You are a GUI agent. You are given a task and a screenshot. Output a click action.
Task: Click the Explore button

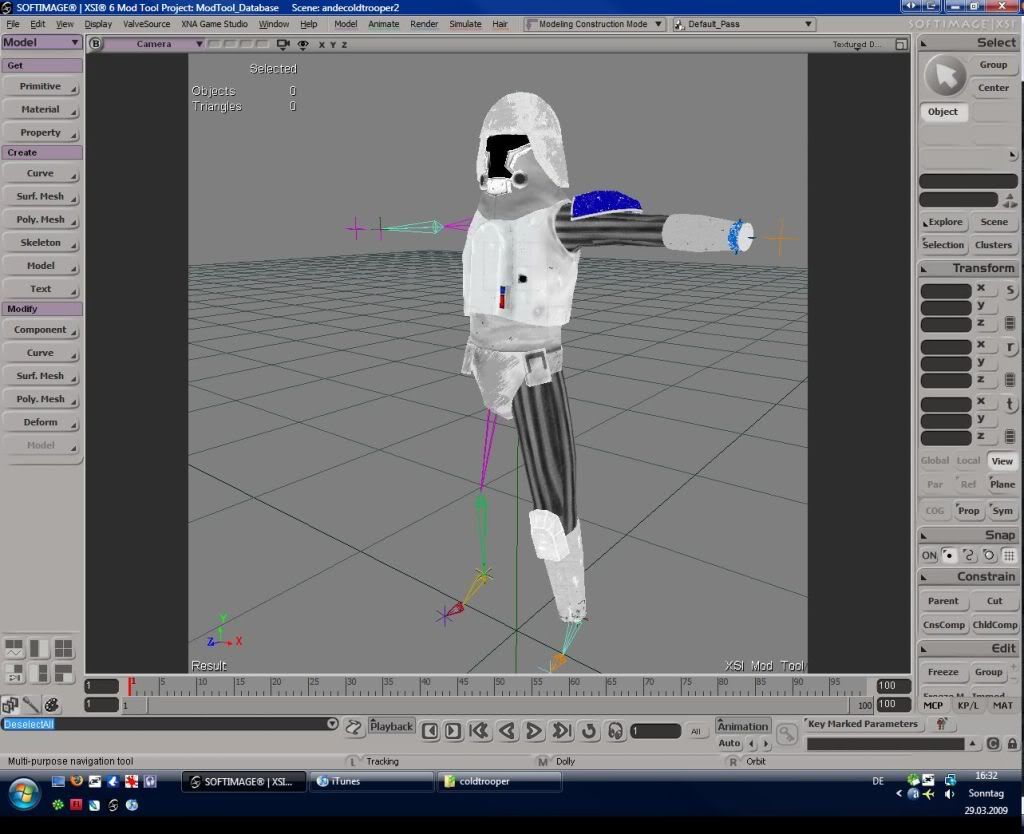point(944,222)
